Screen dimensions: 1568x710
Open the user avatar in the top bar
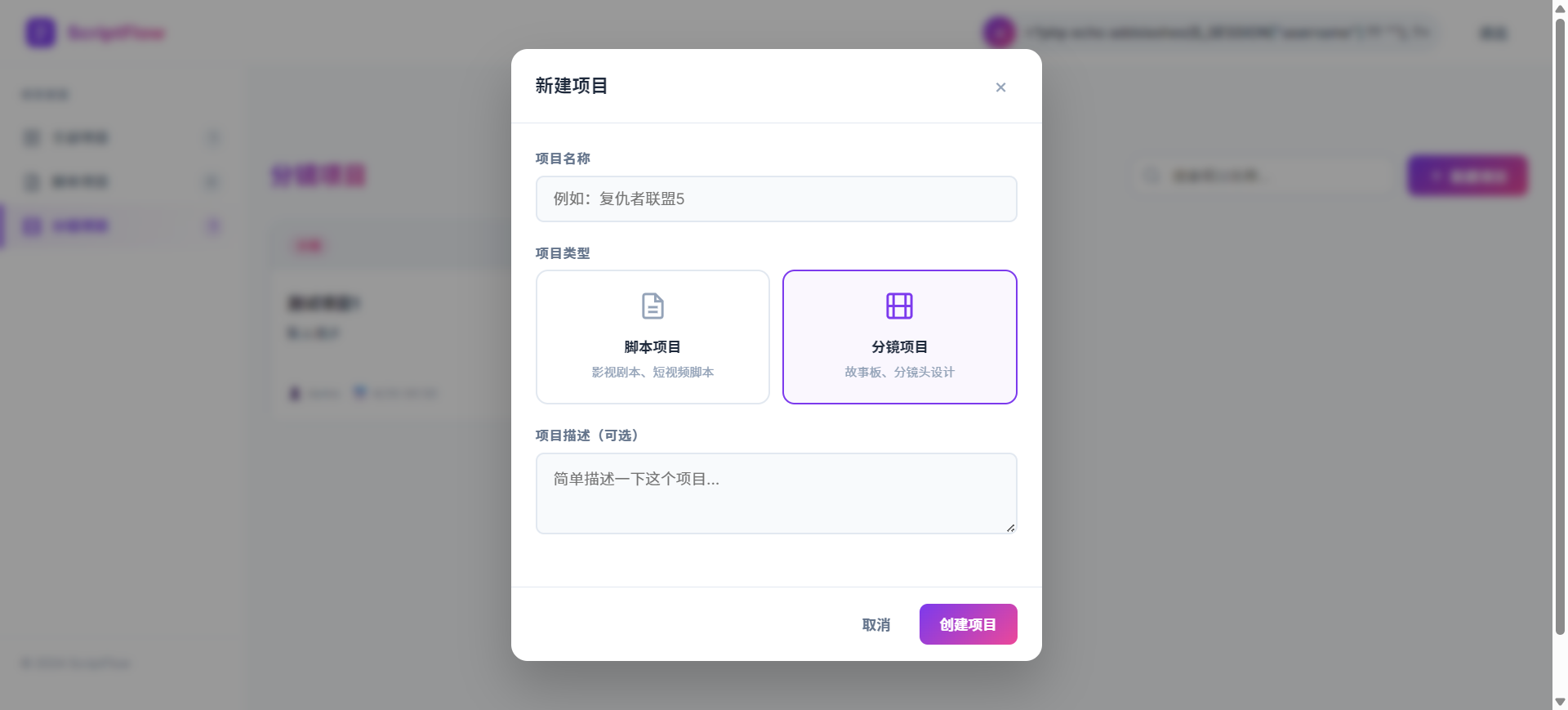click(998, 33)
